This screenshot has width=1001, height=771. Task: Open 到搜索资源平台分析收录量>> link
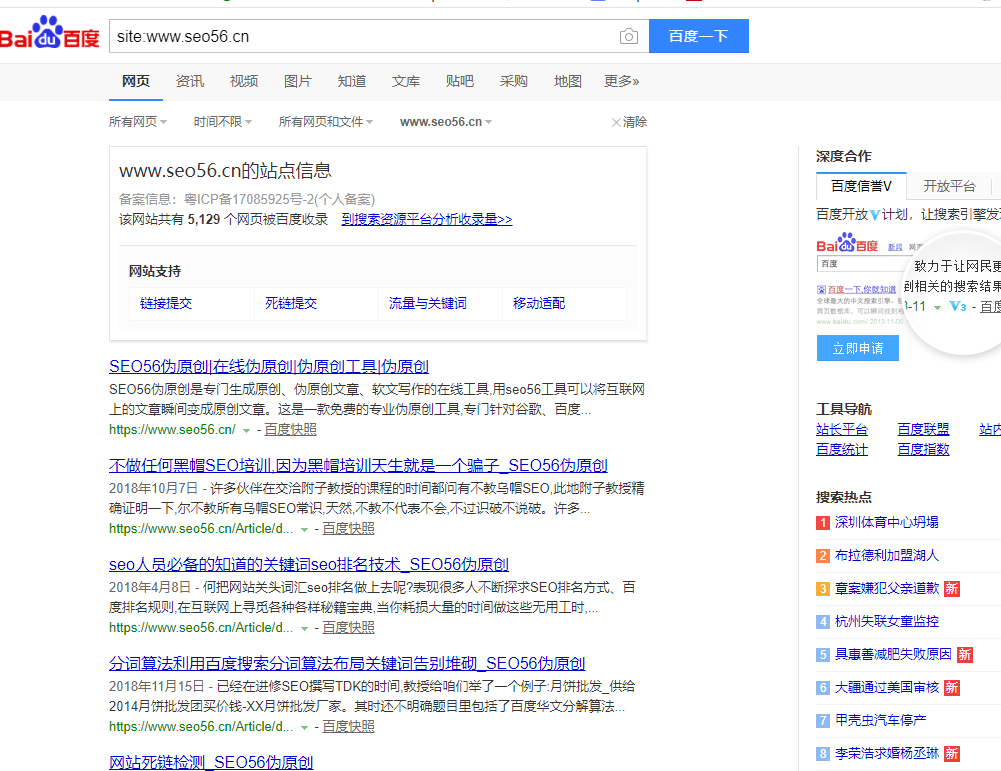426,220
